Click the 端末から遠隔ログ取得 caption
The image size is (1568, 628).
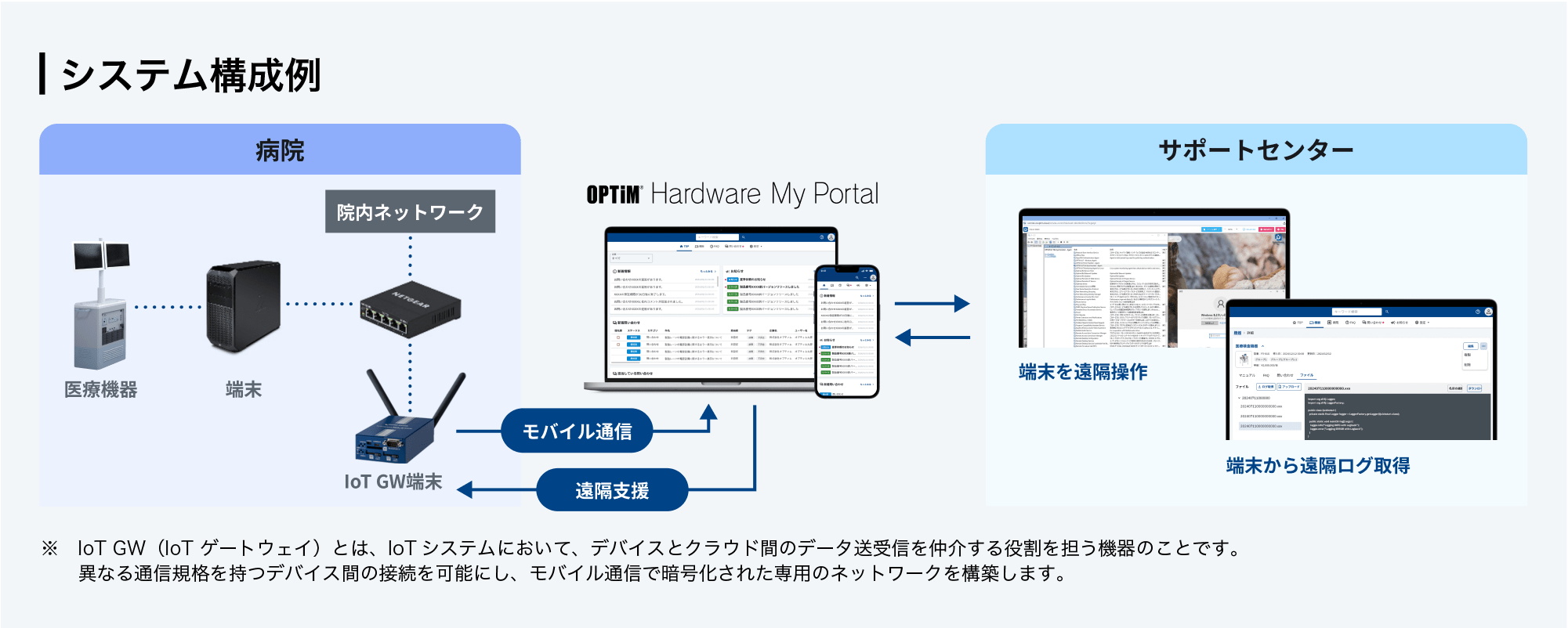(x=1317, y=466)
